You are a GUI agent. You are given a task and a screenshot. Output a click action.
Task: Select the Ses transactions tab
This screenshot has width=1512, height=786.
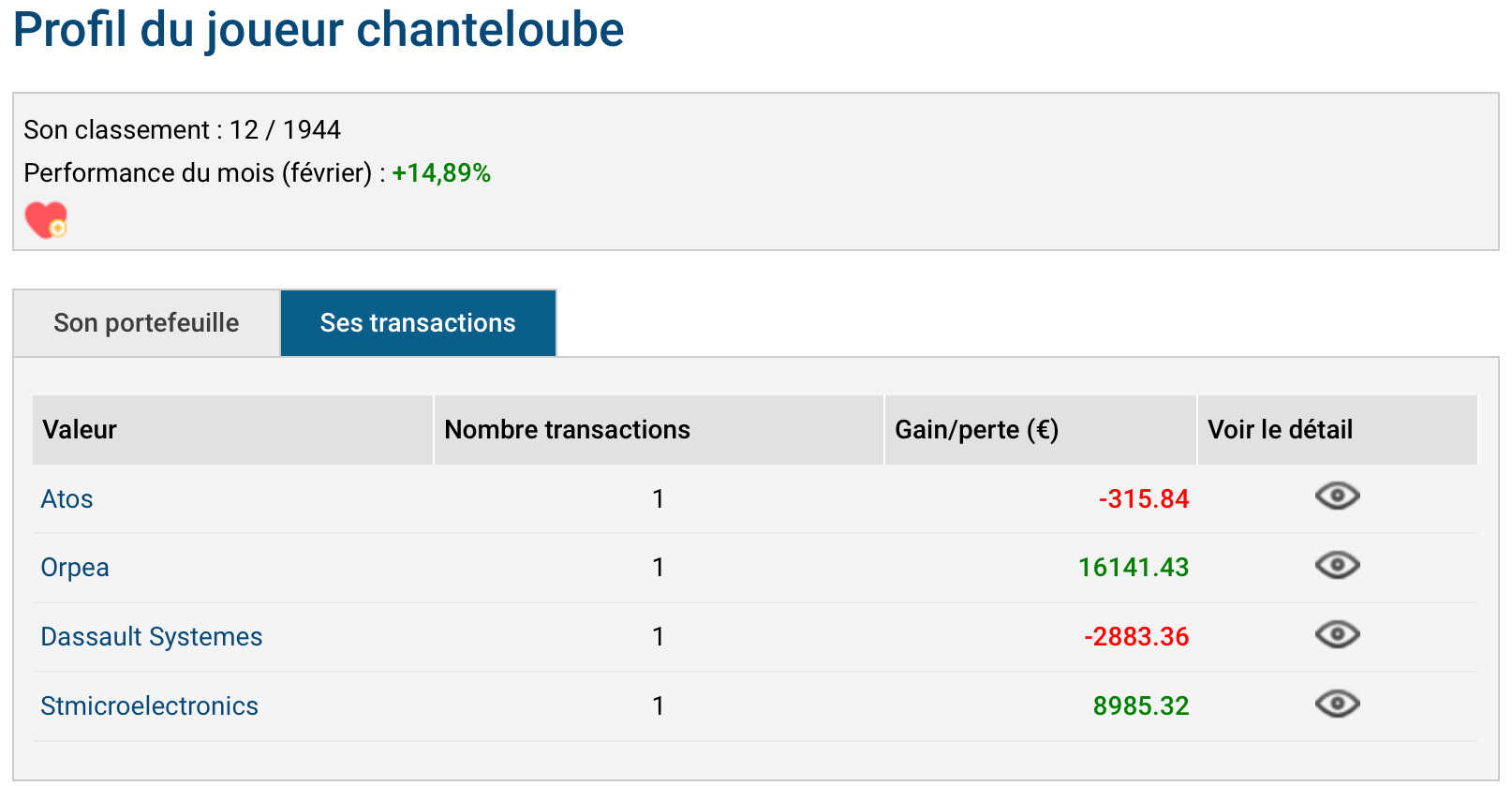click(418, 322)
